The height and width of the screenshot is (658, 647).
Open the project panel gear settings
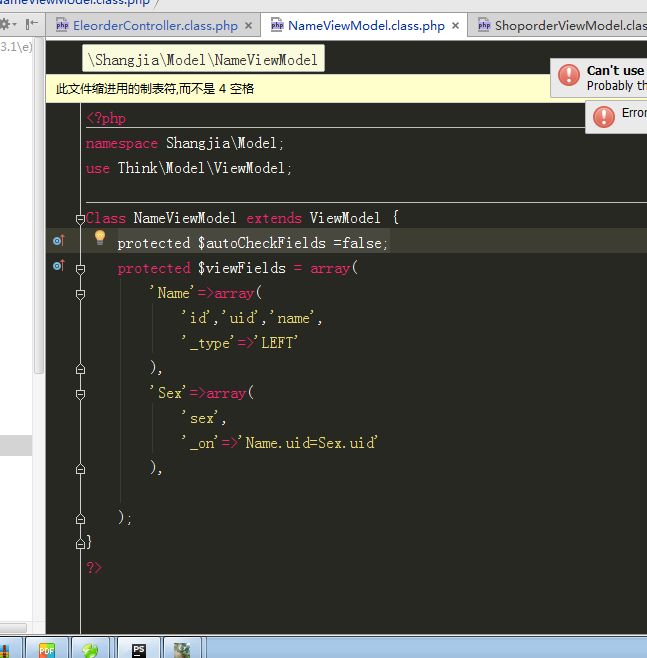click(x=6, y=23)
